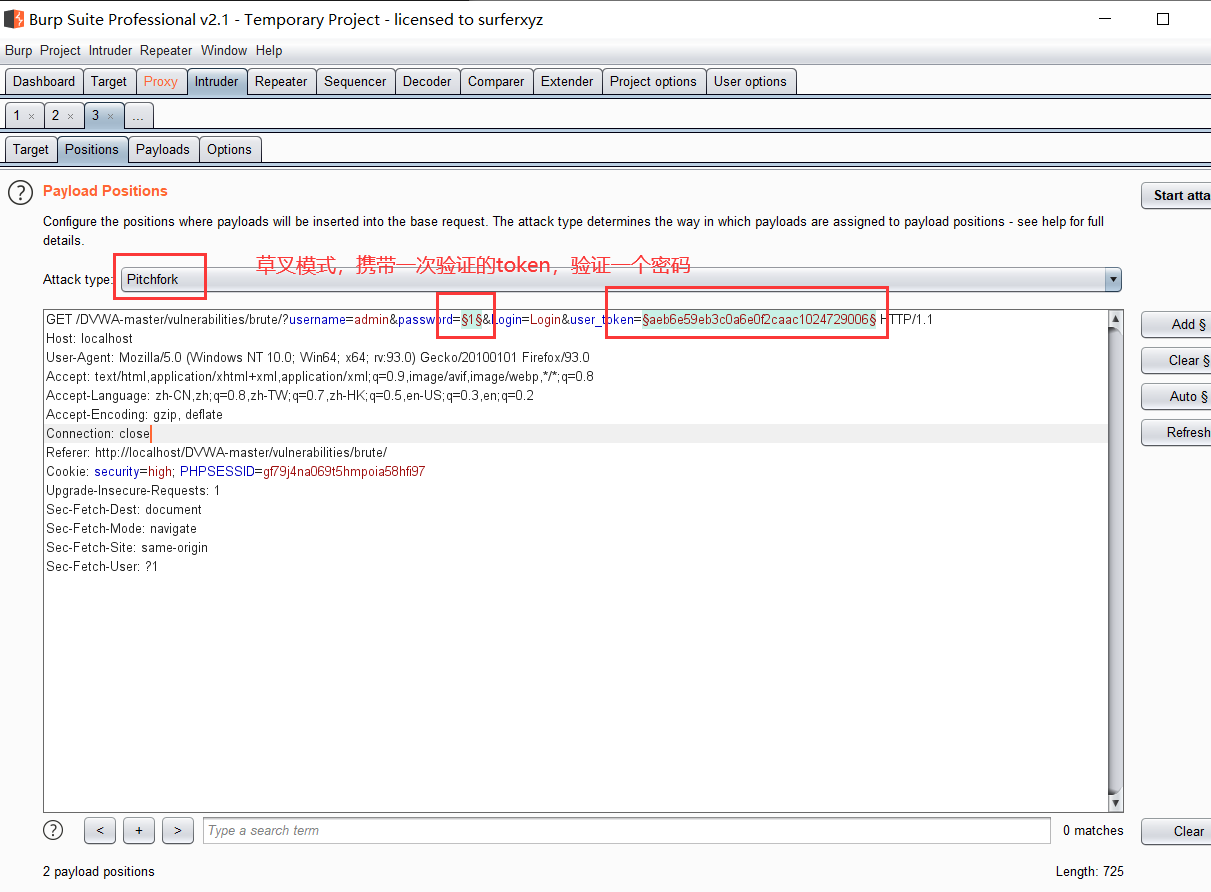Click the Refresh button

[1176, 432]
